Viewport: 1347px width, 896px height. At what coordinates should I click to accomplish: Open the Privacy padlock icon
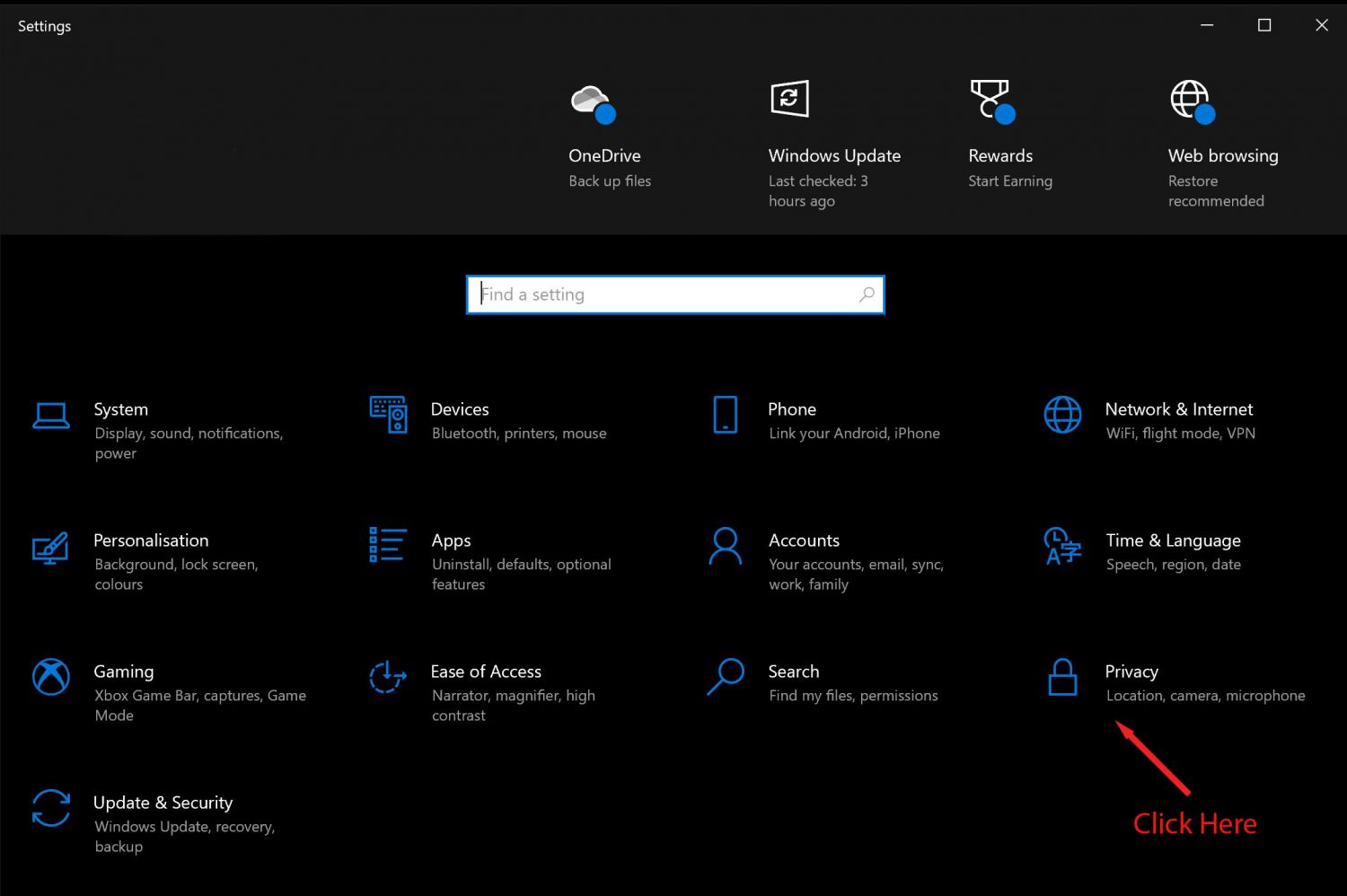point(1062,677)
